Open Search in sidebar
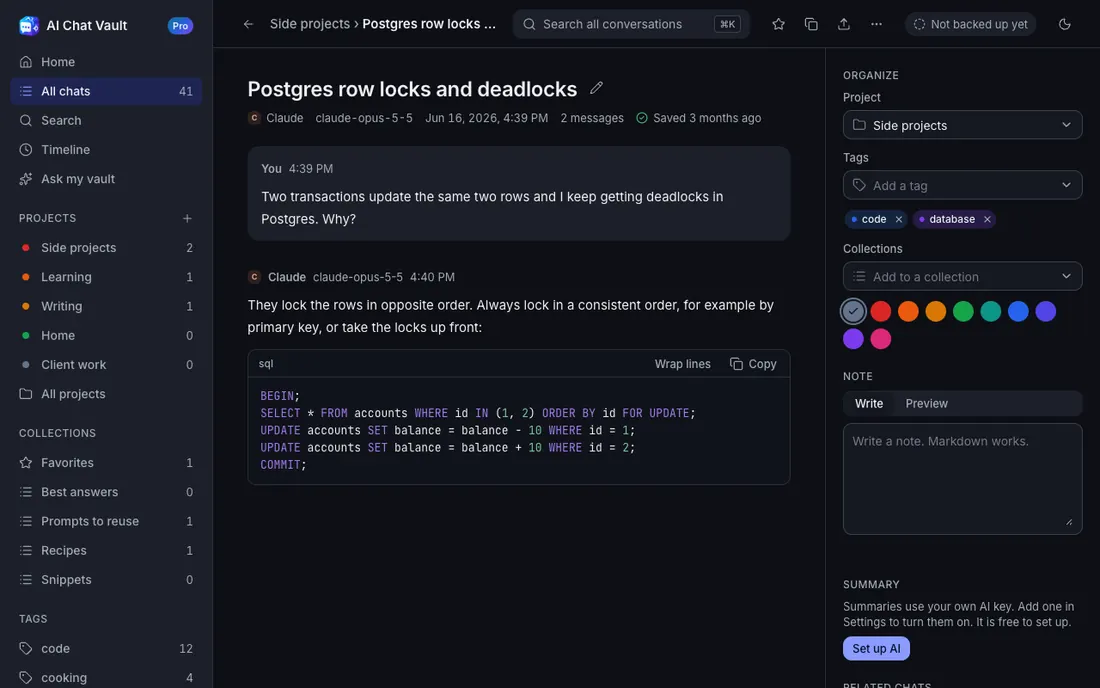 click(x=106, y=121)
